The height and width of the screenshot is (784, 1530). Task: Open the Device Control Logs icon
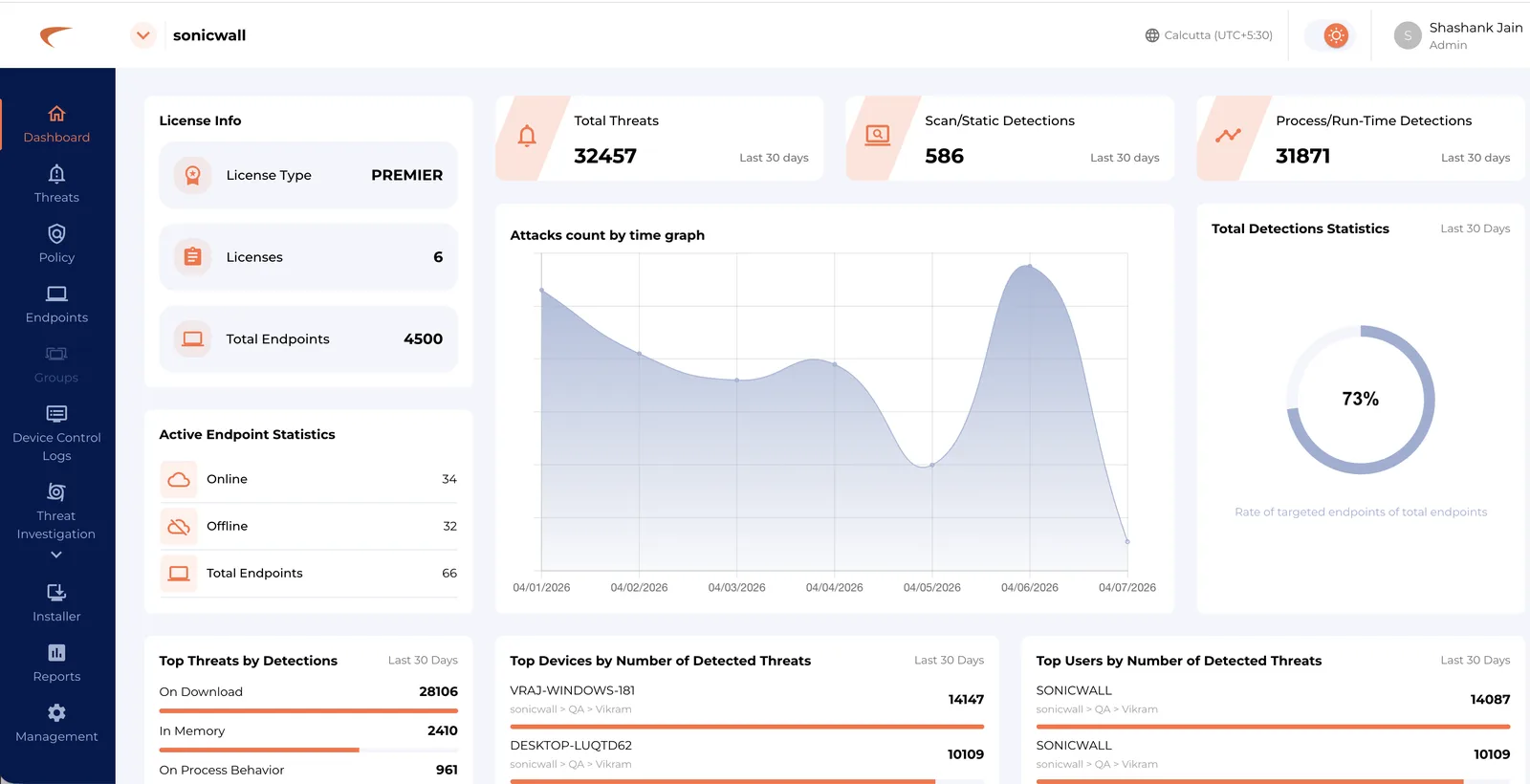point(56,414)
